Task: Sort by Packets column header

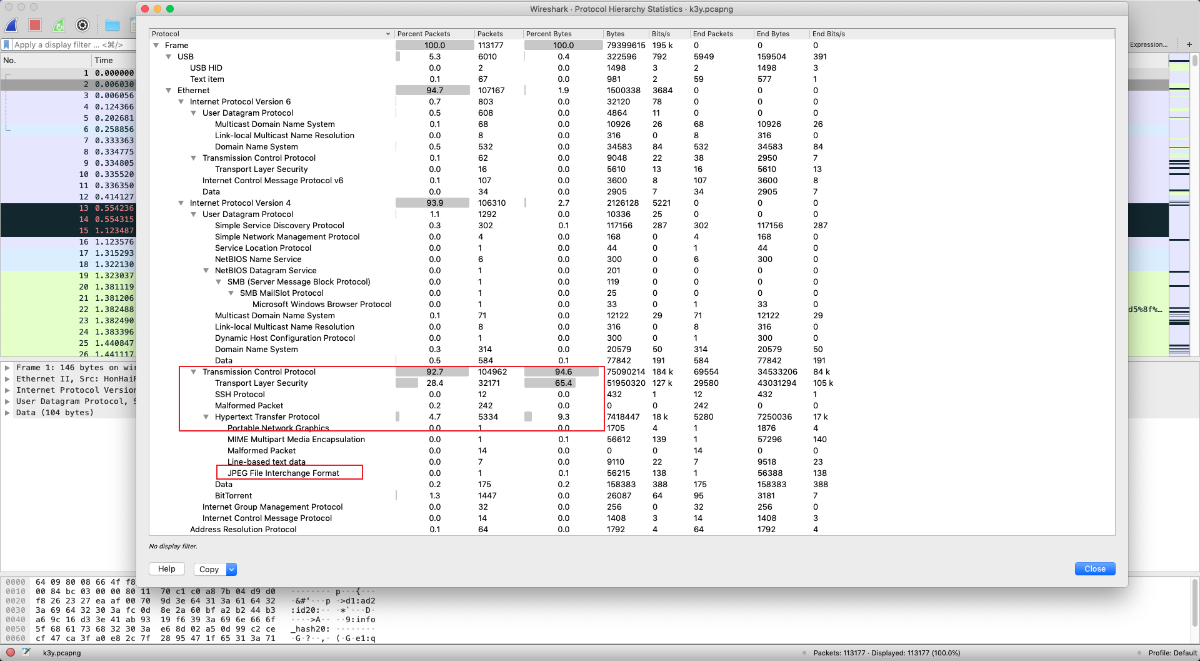Action: [499, 34]
